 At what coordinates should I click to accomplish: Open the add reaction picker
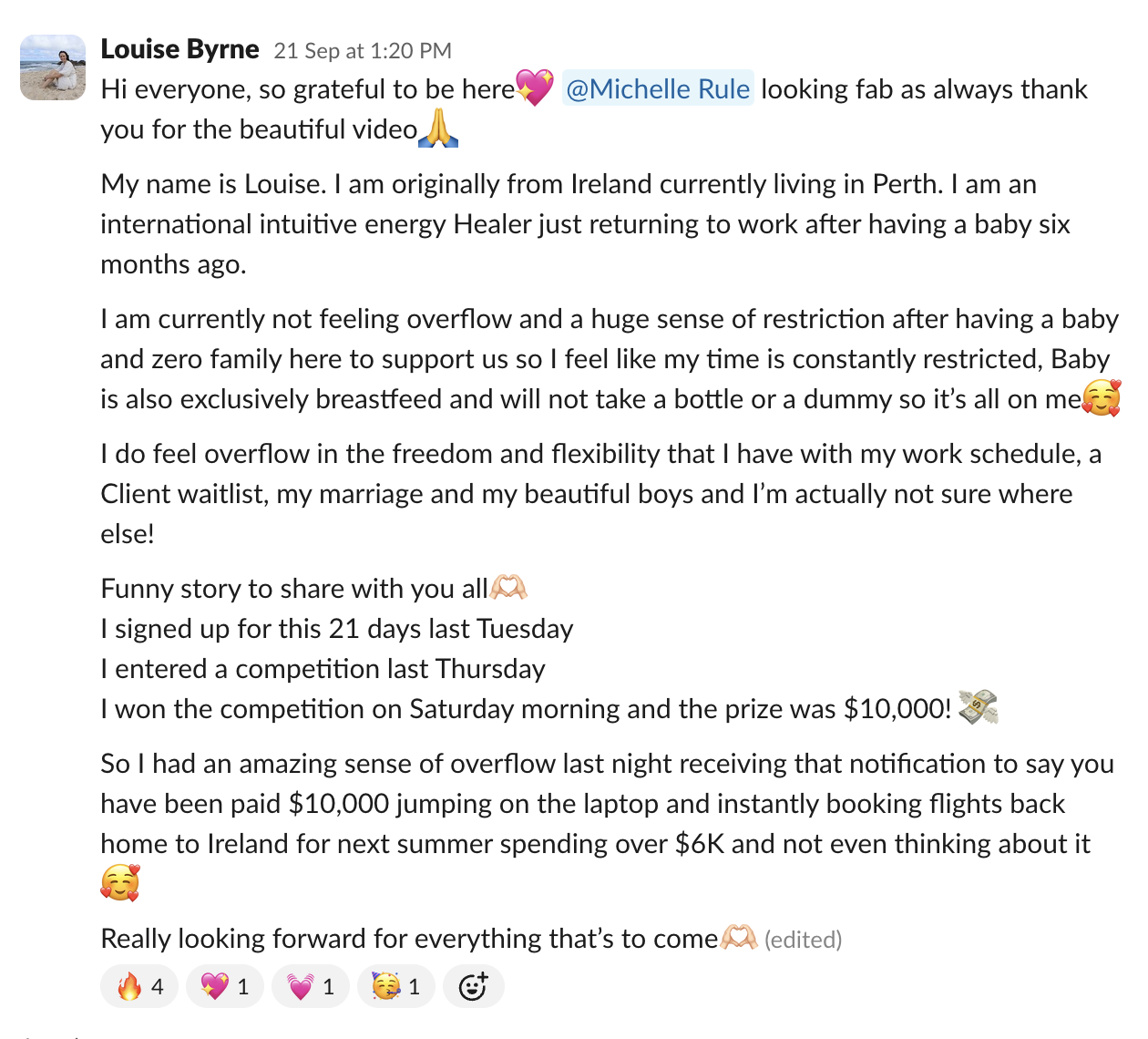474,986
